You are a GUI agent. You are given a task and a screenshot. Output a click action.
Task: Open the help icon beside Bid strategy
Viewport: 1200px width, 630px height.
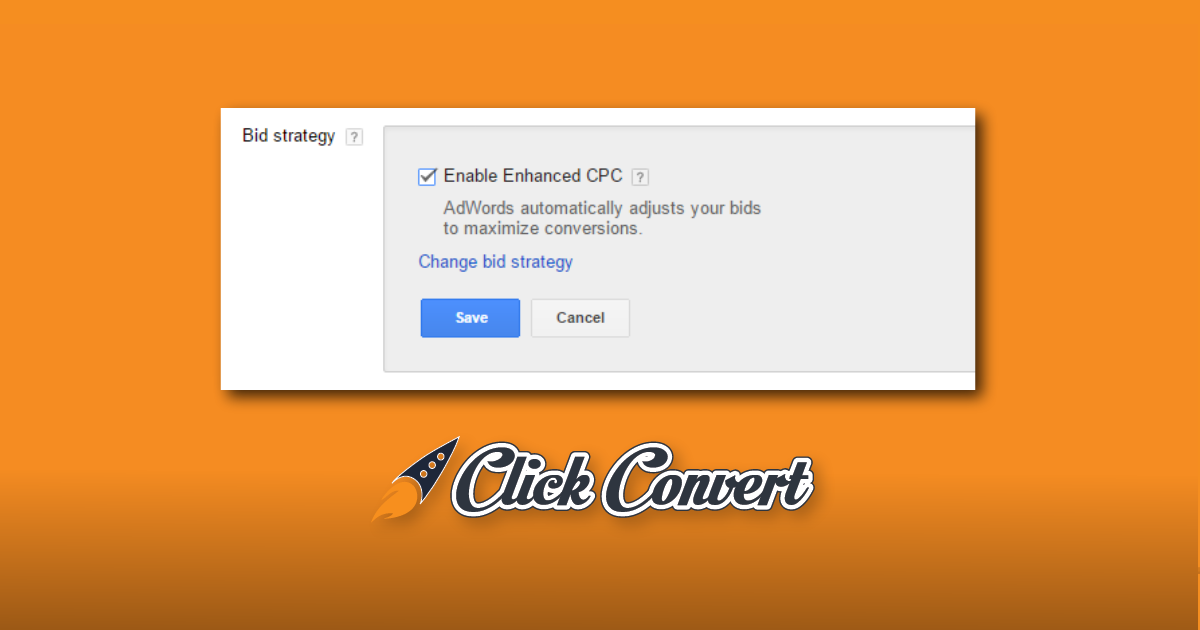pyautogui.click(x=354, y=138)
